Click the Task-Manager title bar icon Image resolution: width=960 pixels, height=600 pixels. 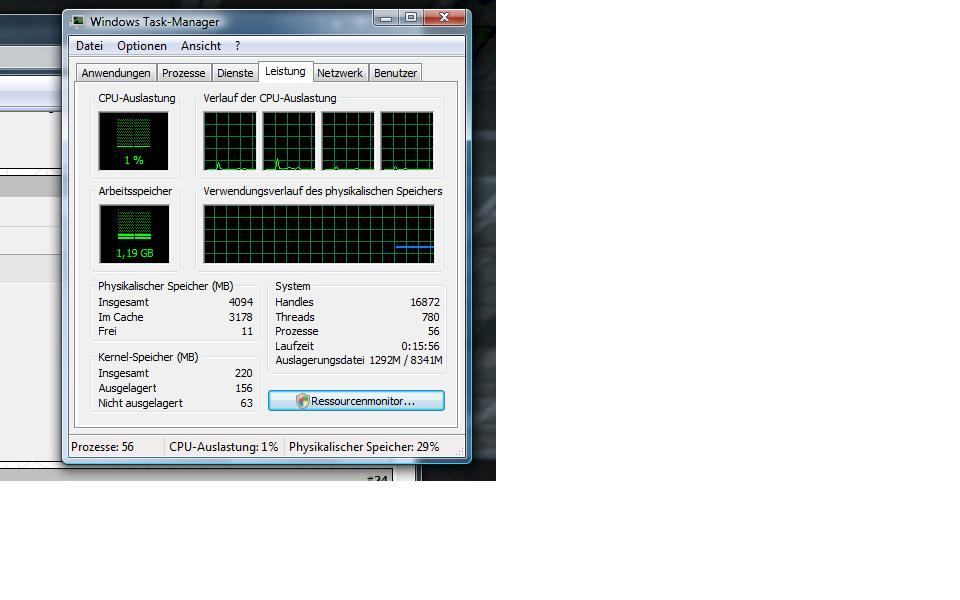(x=78, y=21)
